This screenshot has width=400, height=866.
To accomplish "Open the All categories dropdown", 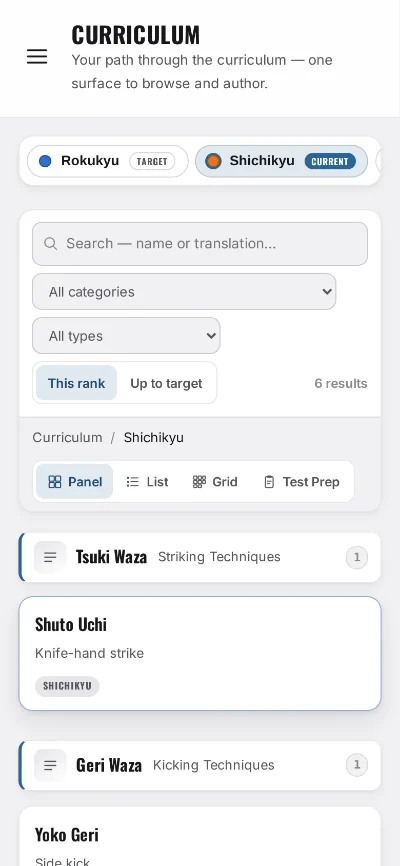I will tap(184, 292).
